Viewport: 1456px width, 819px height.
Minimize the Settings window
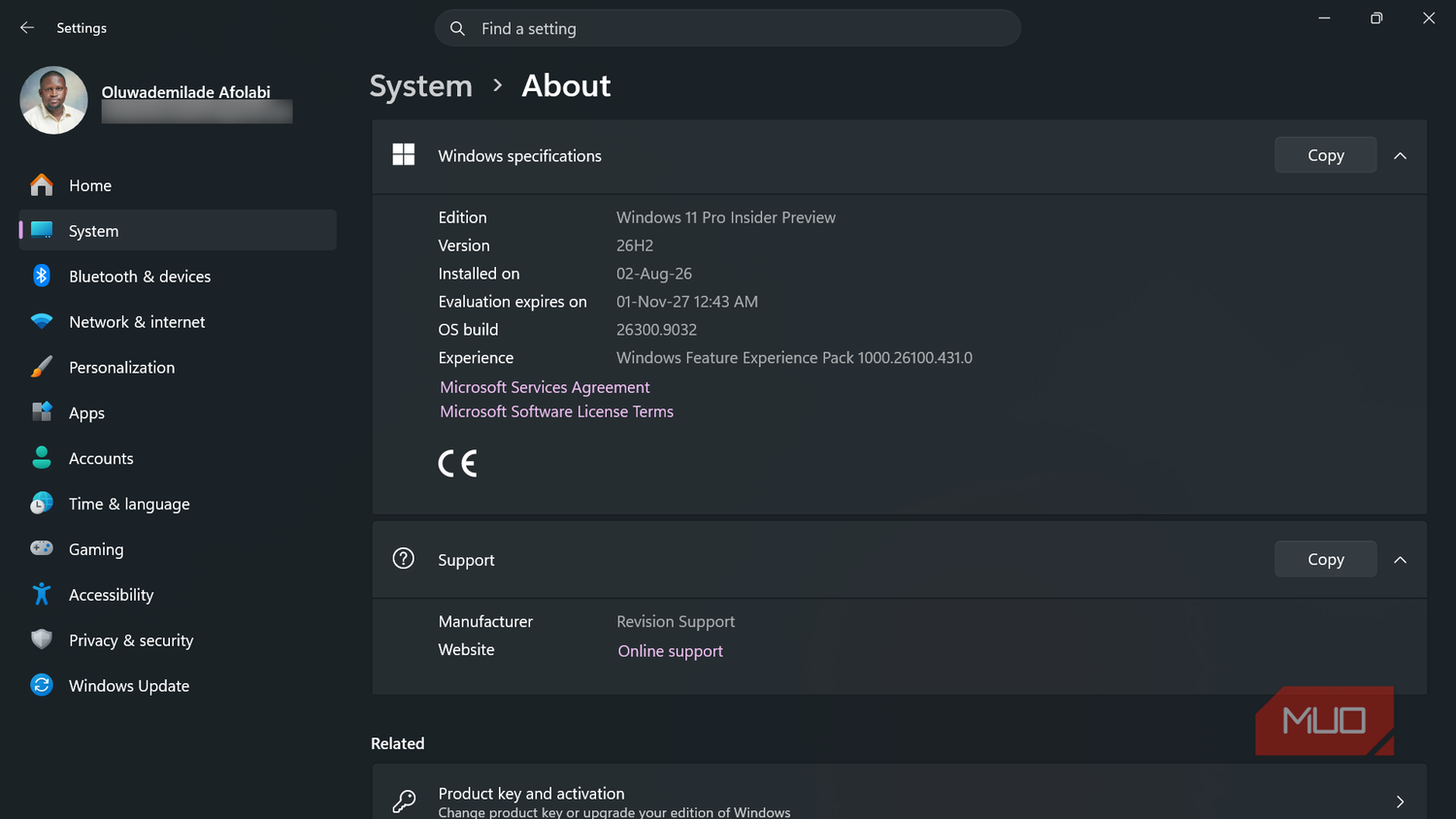[1324, 18]
